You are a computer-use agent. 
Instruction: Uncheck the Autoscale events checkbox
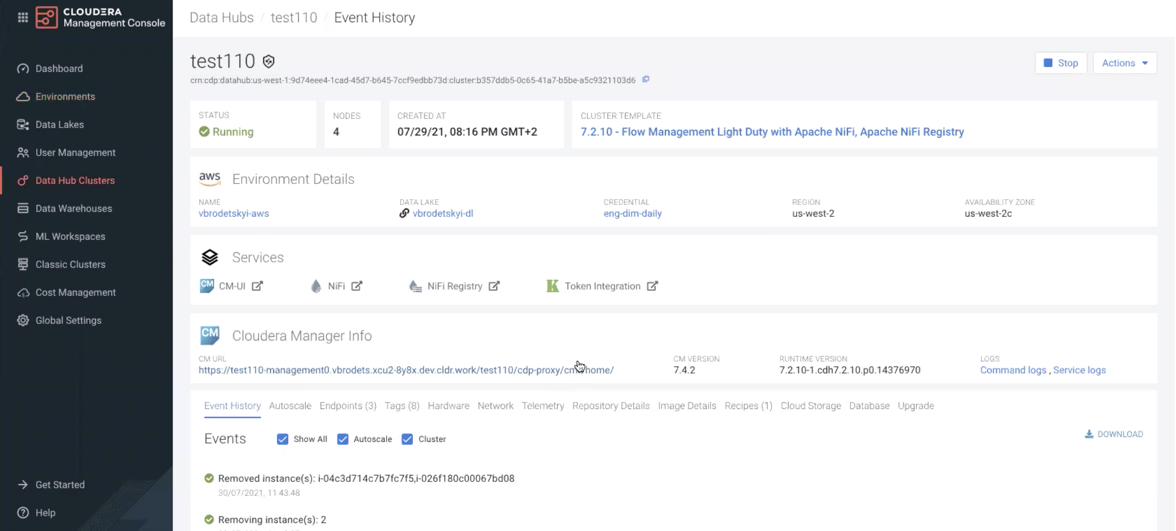coord(343,439)
